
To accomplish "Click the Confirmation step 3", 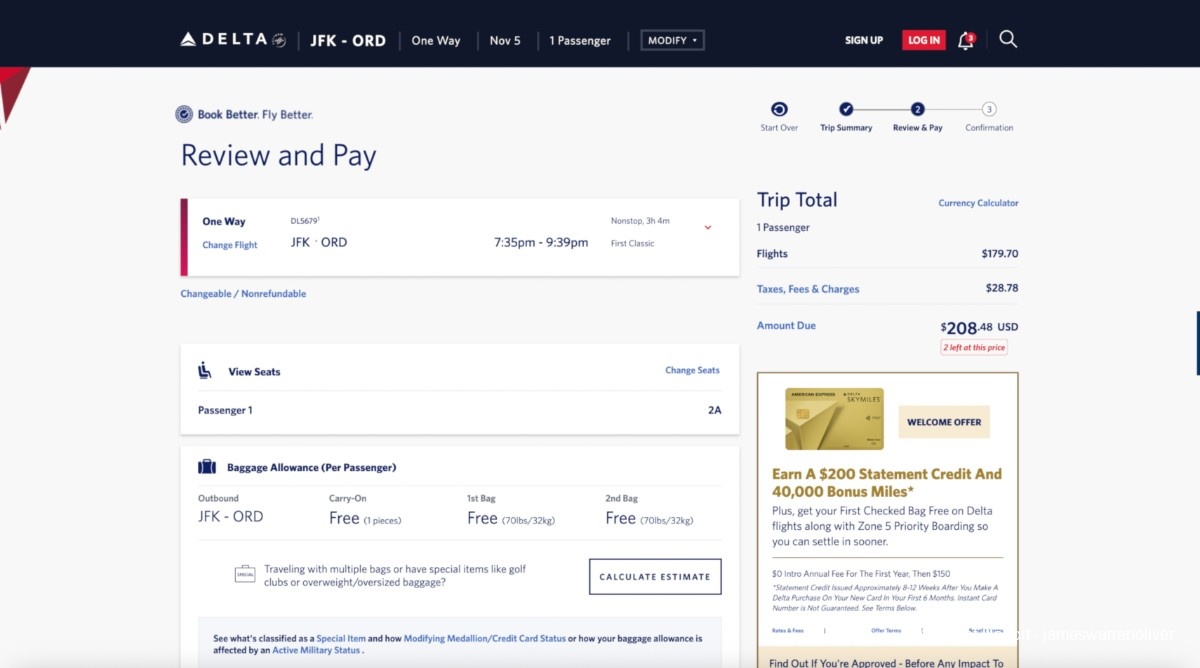I will [x=989, y=110].
